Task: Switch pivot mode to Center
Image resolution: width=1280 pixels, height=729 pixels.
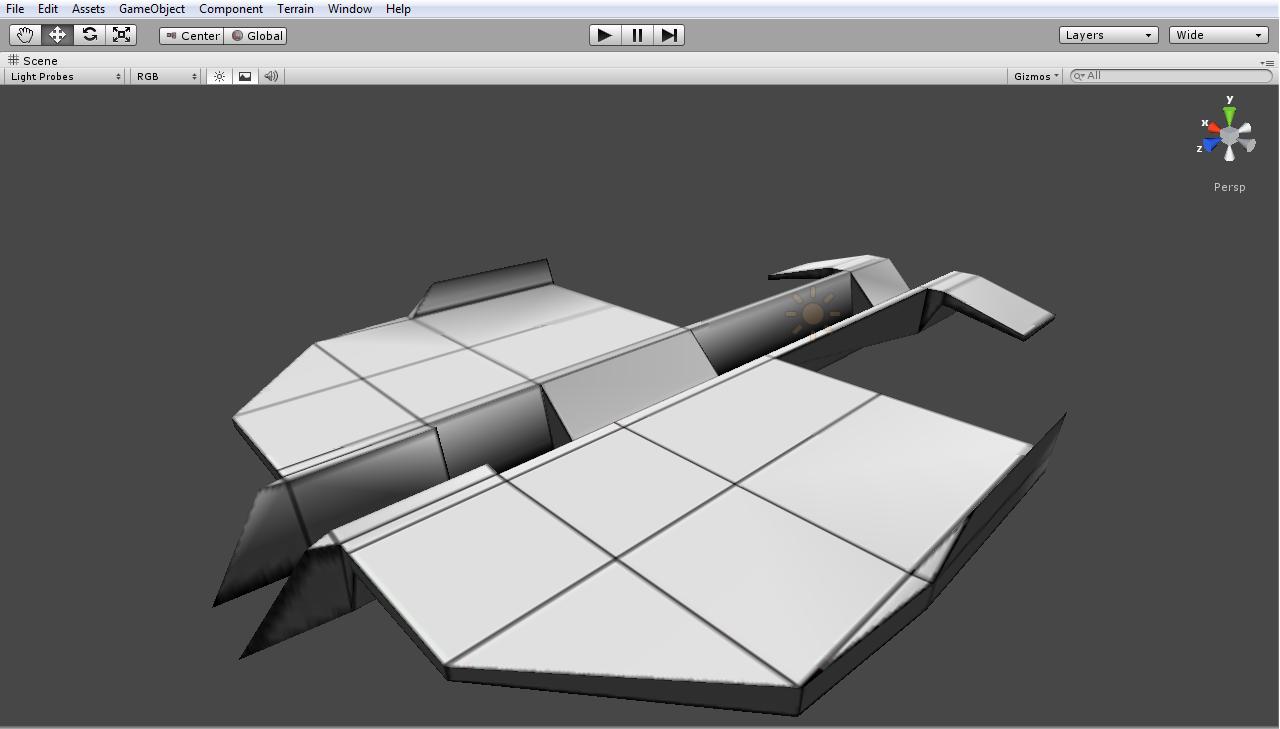Action: coord(191,35)
